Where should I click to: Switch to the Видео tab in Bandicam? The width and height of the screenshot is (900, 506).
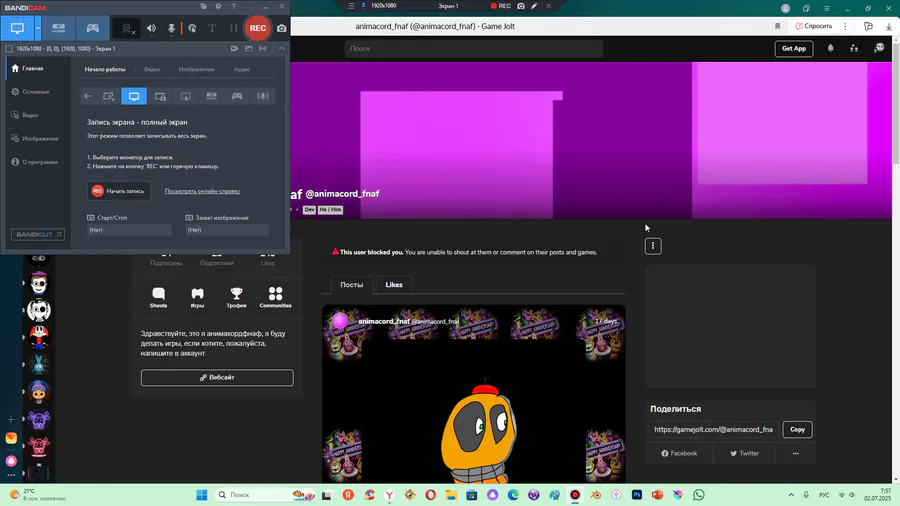pyautogui.click(x=152, y=69)
